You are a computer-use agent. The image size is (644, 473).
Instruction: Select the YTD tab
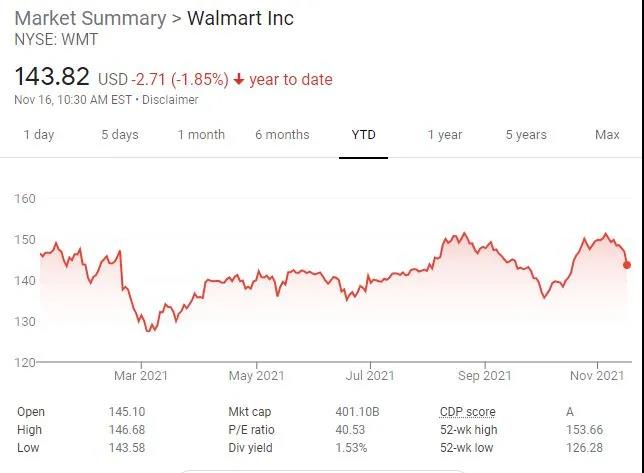coord(363,135)
